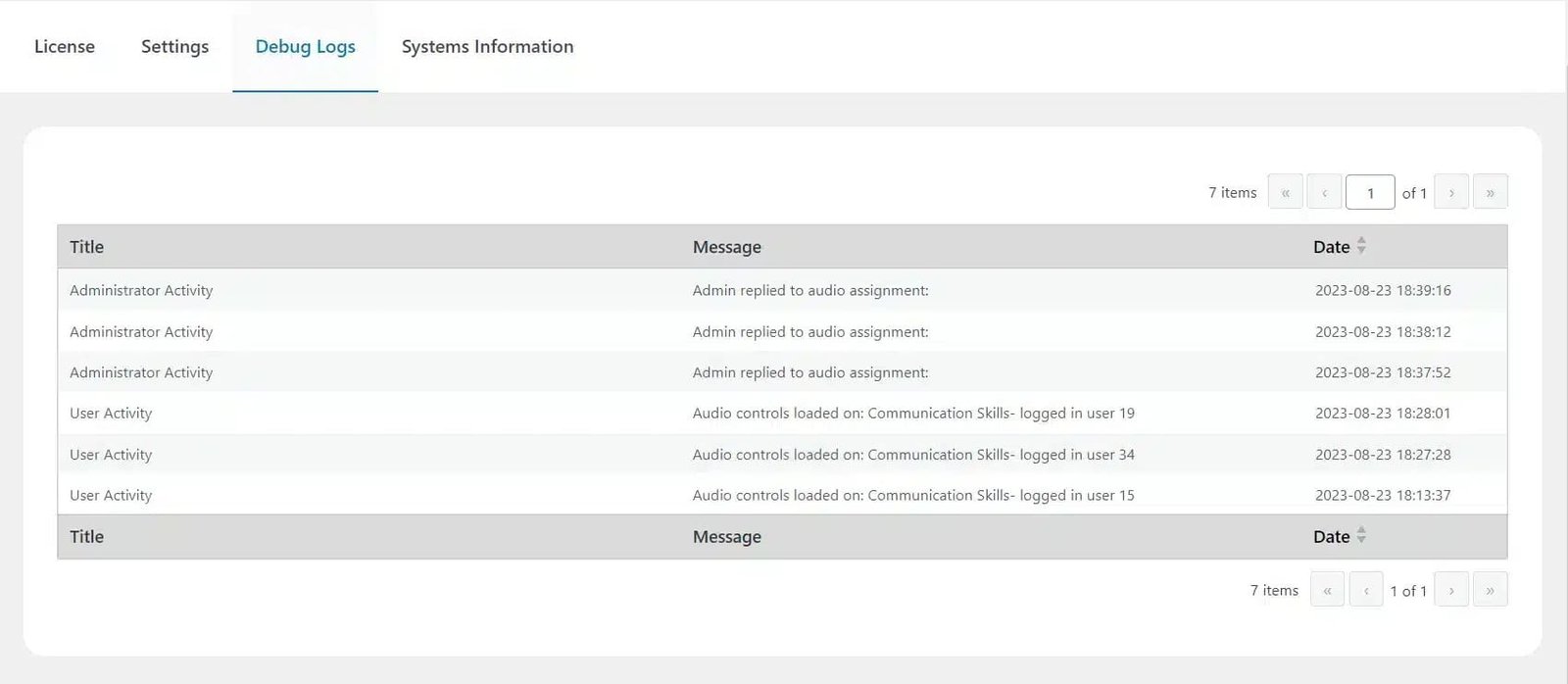1568x684 pixels.
Task: Click the '7 items' count below table
Action: point(1274,590)
